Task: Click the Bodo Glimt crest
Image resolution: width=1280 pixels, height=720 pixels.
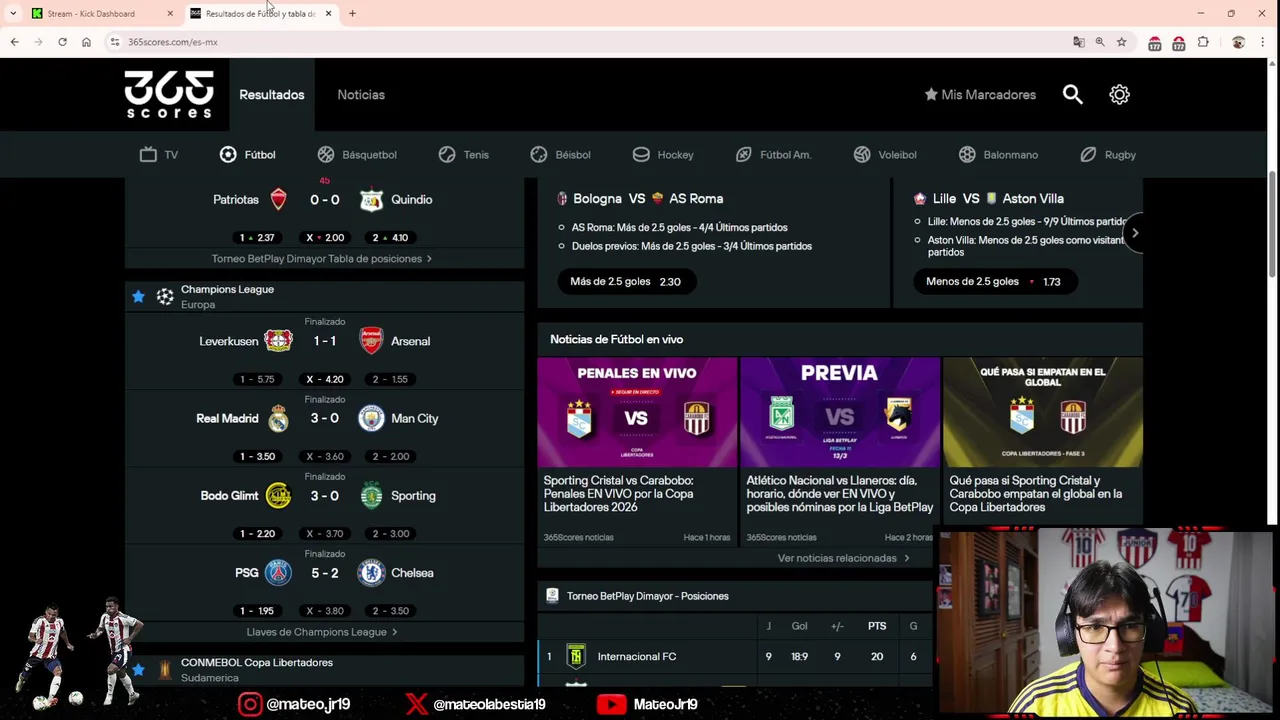Action: tap(278, 496)
